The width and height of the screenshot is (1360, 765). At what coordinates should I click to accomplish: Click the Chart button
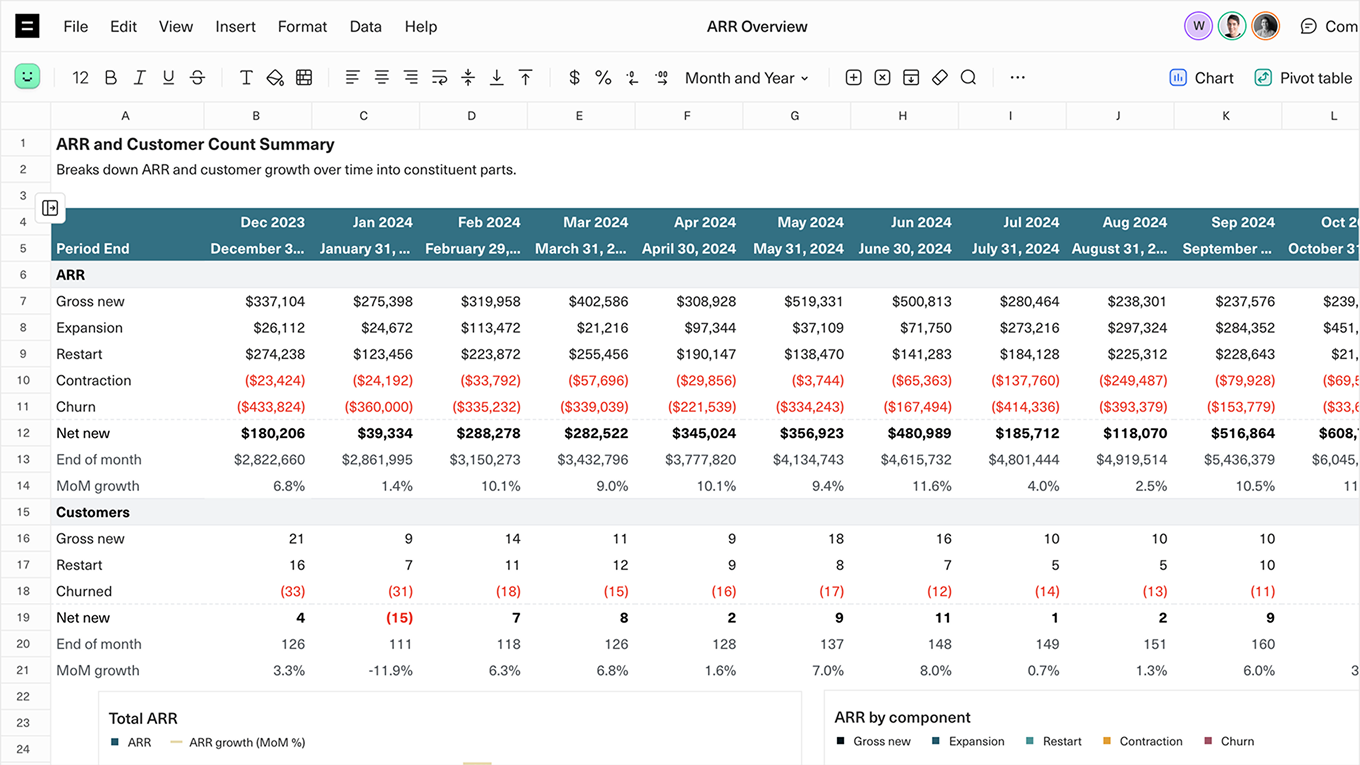(x=1202, y=78)
